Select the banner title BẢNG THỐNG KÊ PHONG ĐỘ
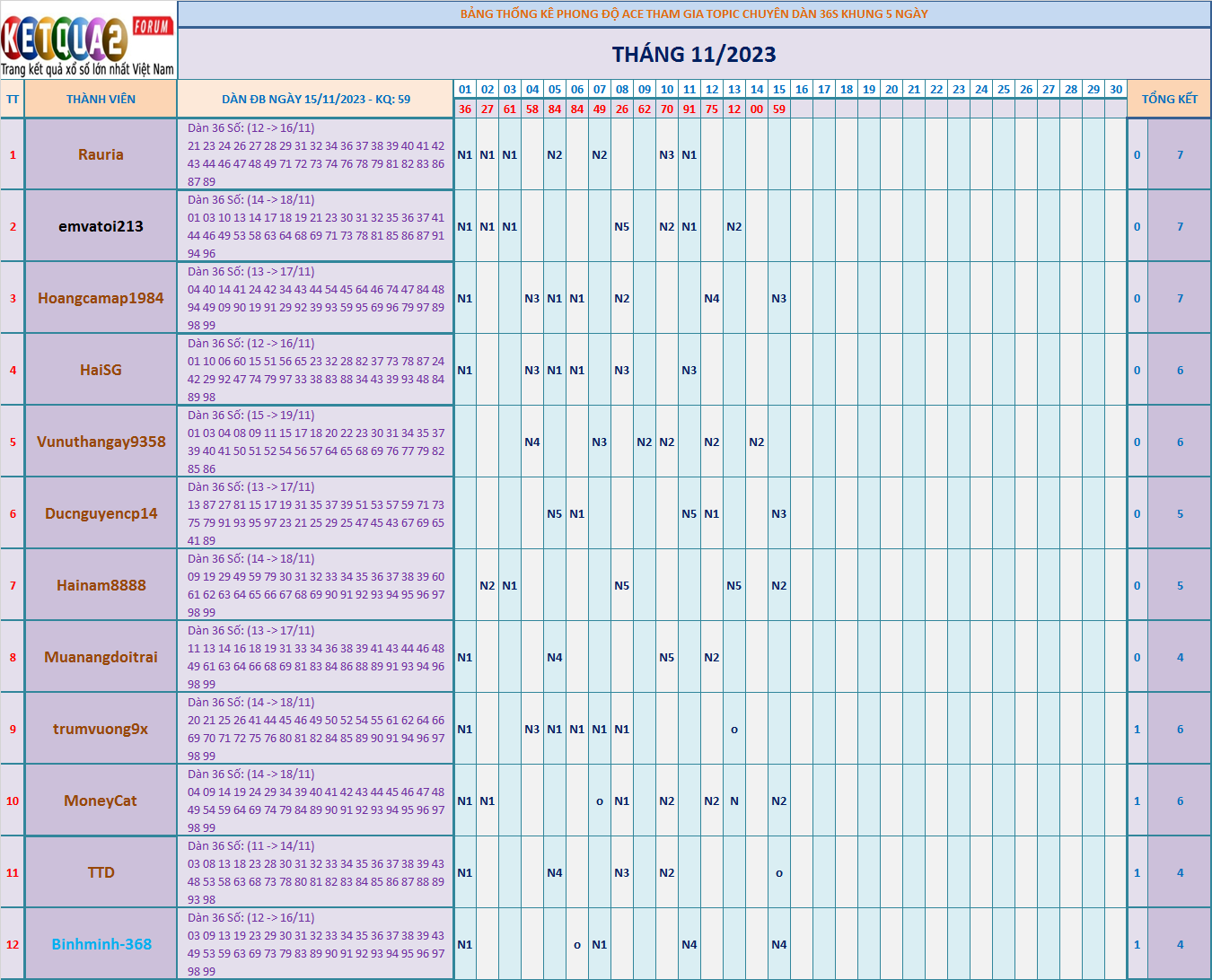This screenshot has height=980, width=1212. (x=694, y=13)
